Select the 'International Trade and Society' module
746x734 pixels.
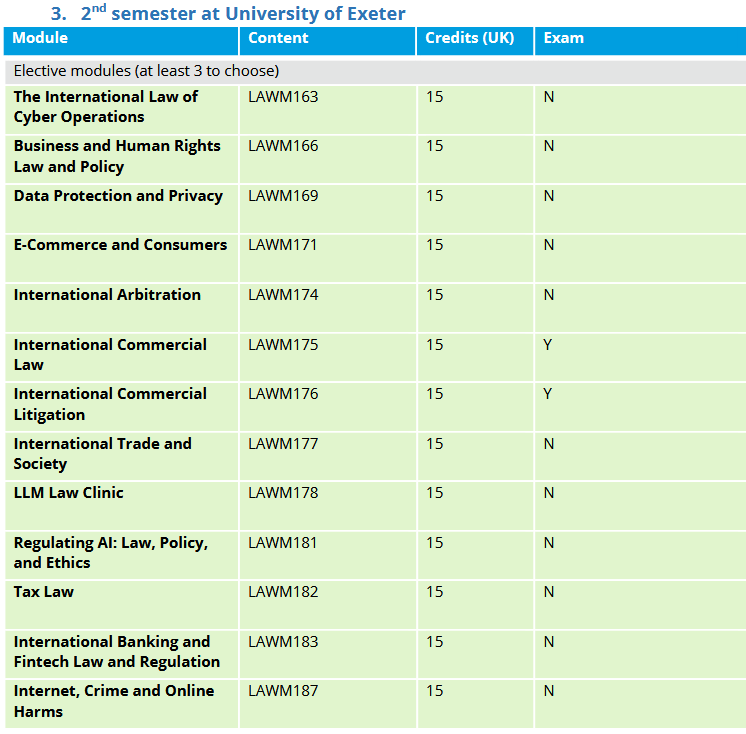click(102, 454)
